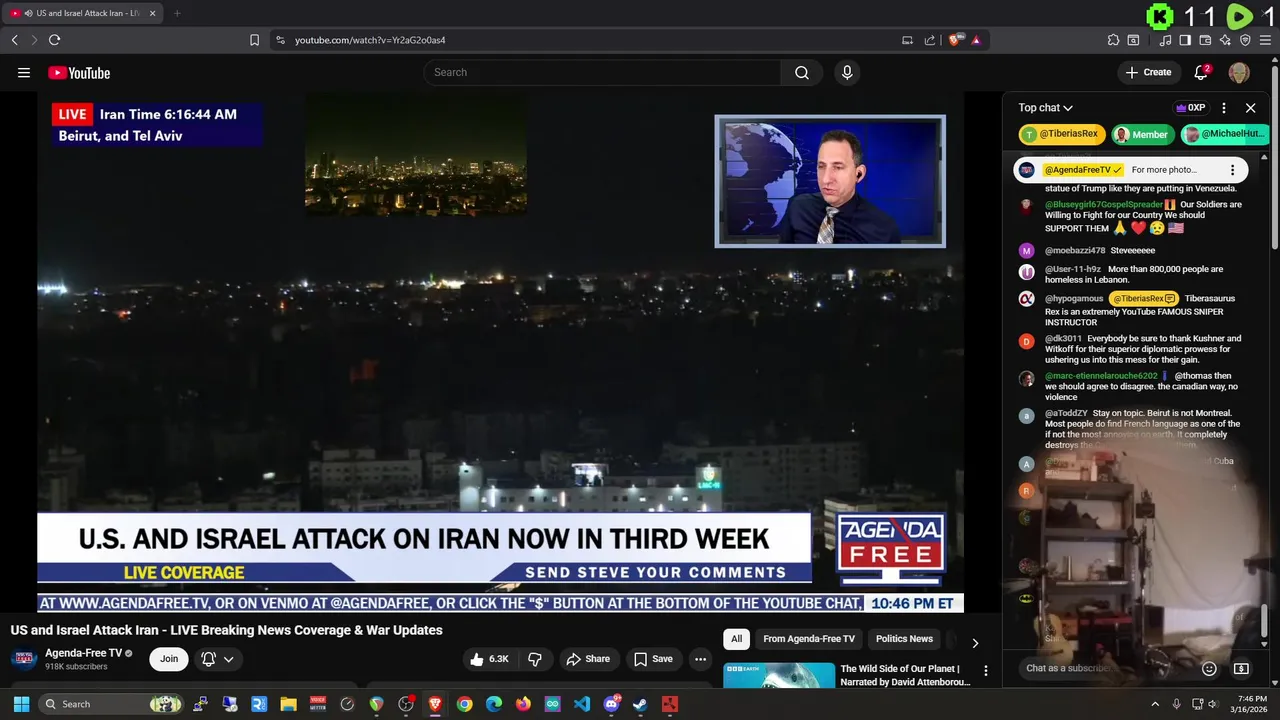Open the browser main hamburger menu

pyautogui.click(x=1265, y=40)
